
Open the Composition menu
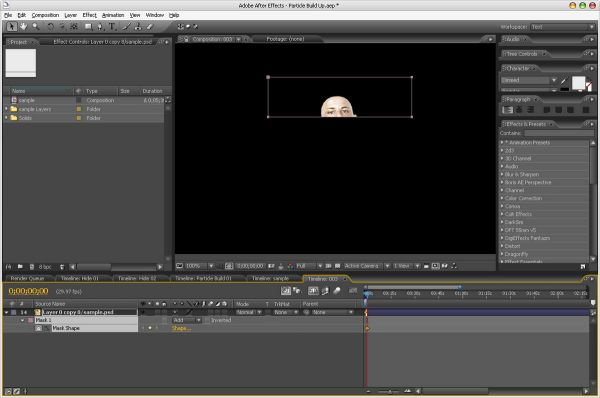45,15
